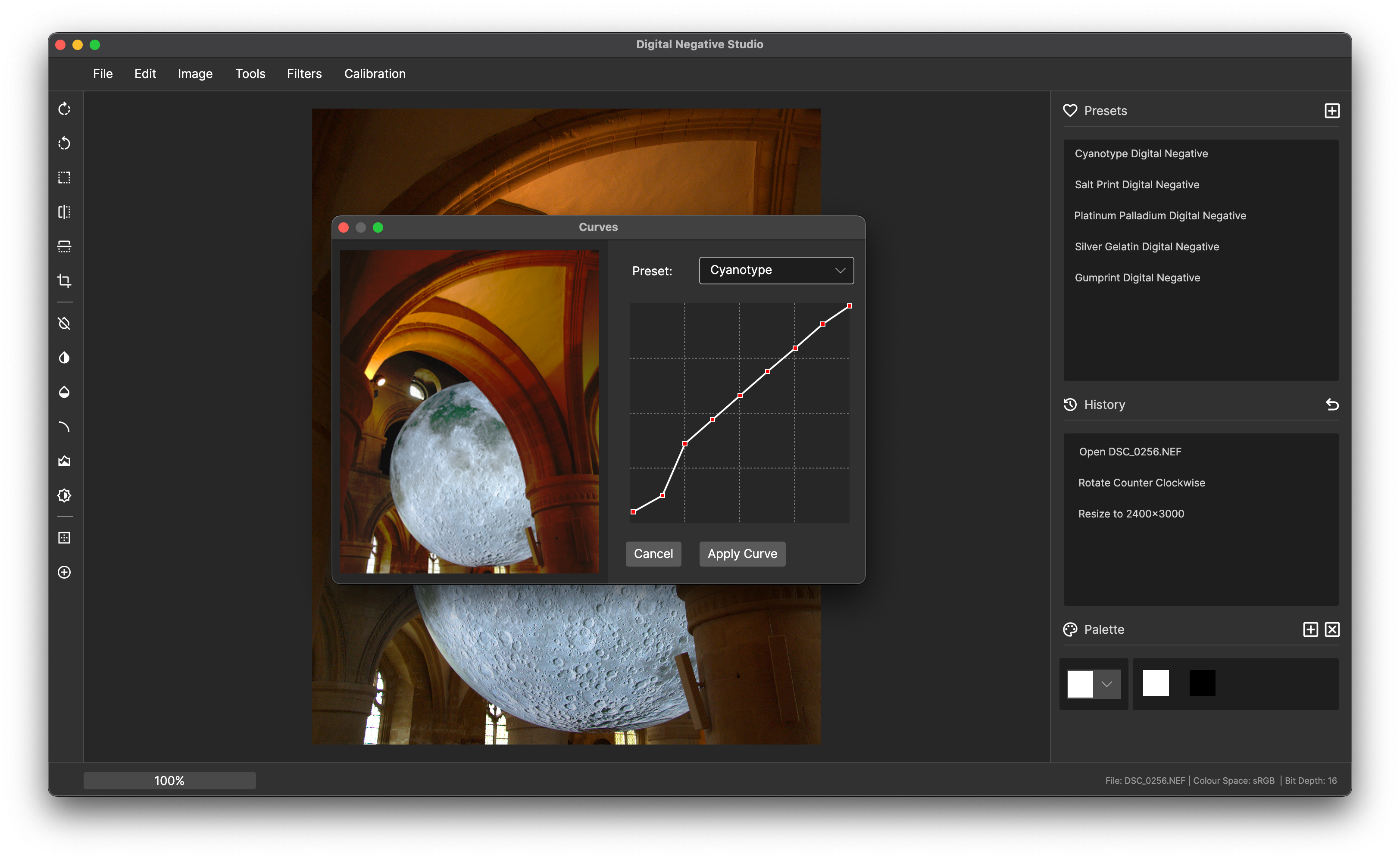The image size is (1400, 860).
Task: Click the remove palette colour X icon
Action: [1332, 629]
